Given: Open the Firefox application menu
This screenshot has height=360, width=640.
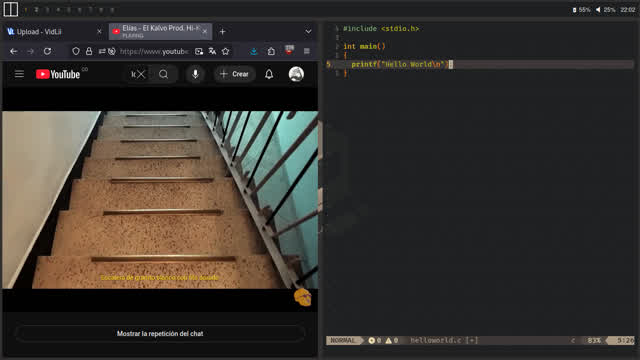Looking at the screenshot, I should [307, 51].
